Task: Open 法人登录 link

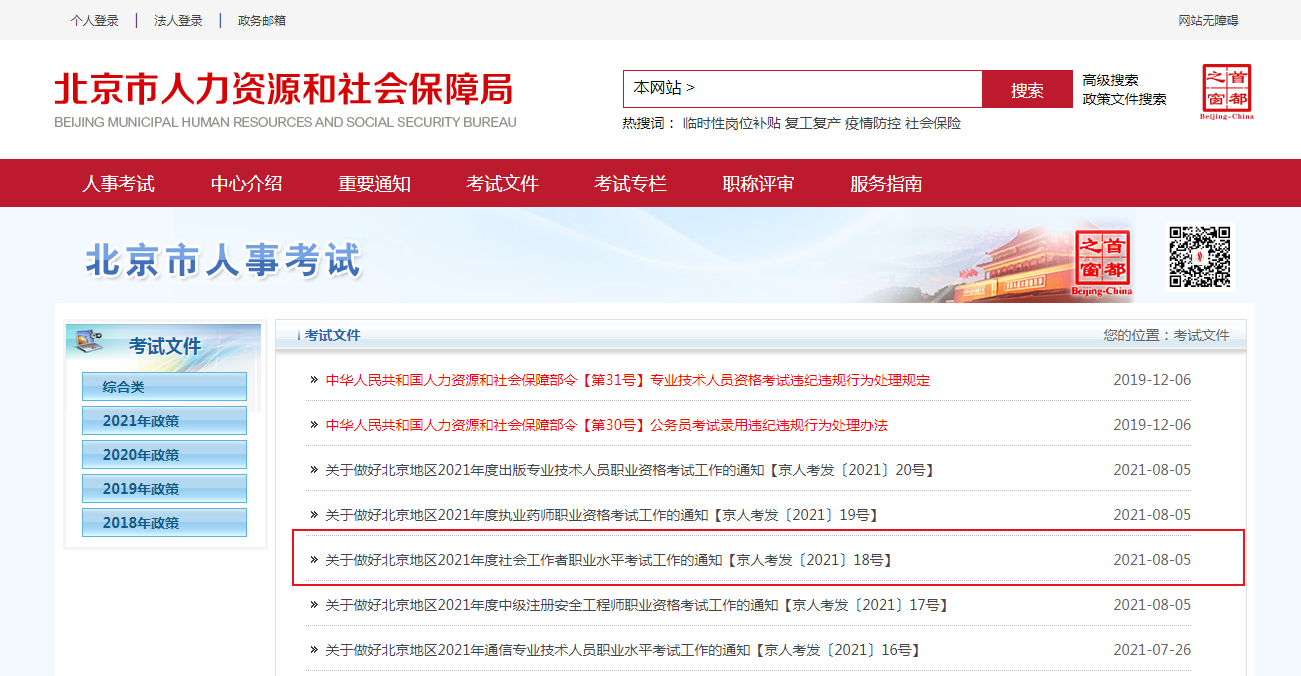Action: tap(178, 20)
